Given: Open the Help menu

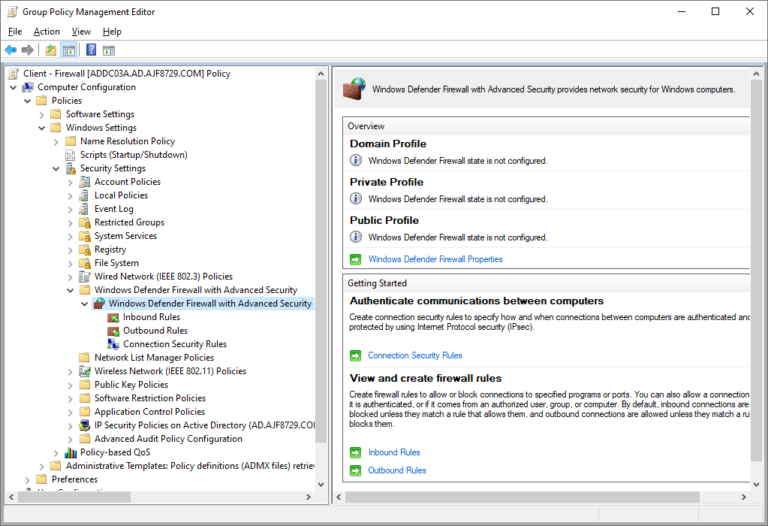Looking at the screenshot, I should (x=112, y=31).
